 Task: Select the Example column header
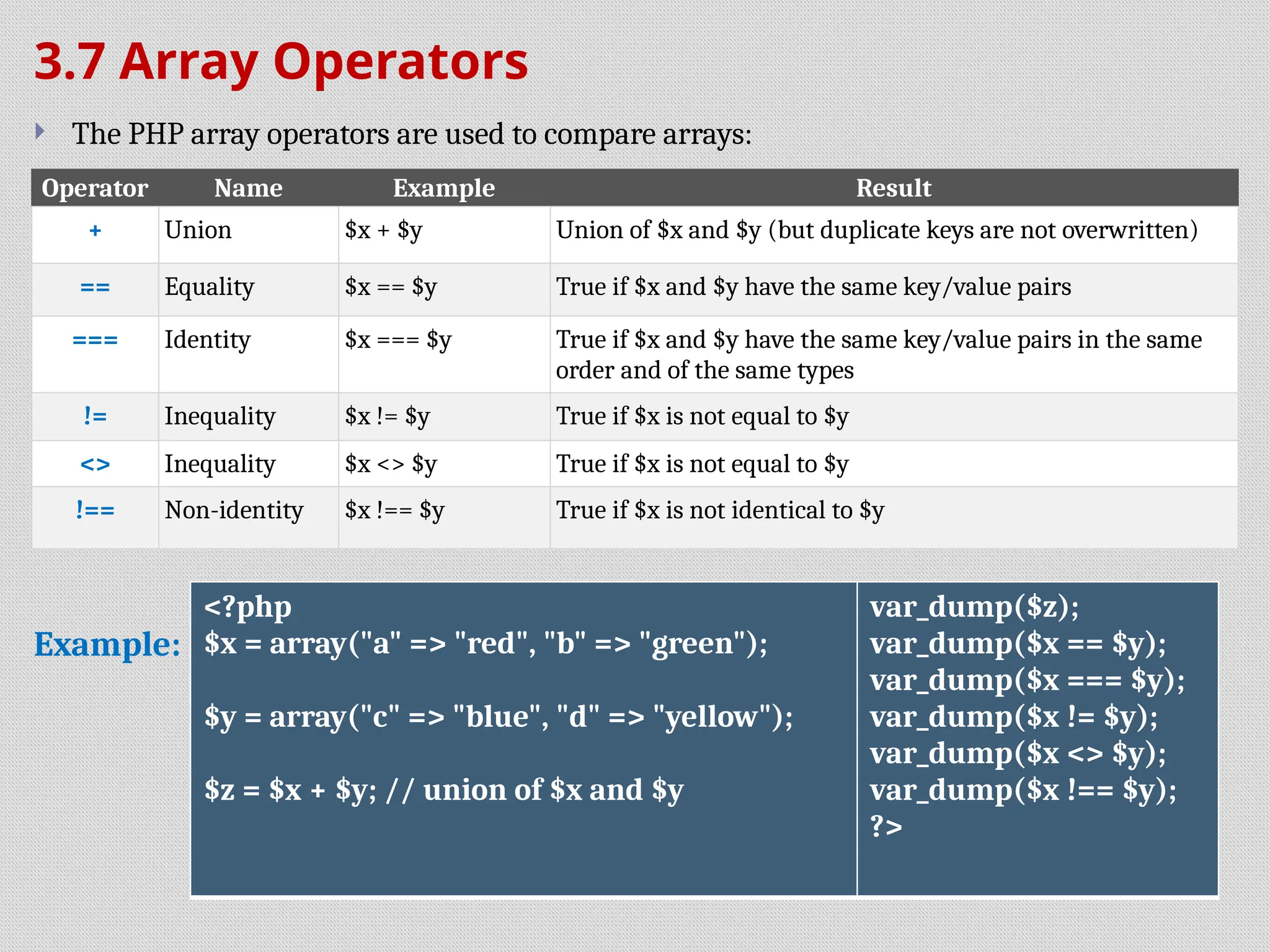tap(443, 188)
